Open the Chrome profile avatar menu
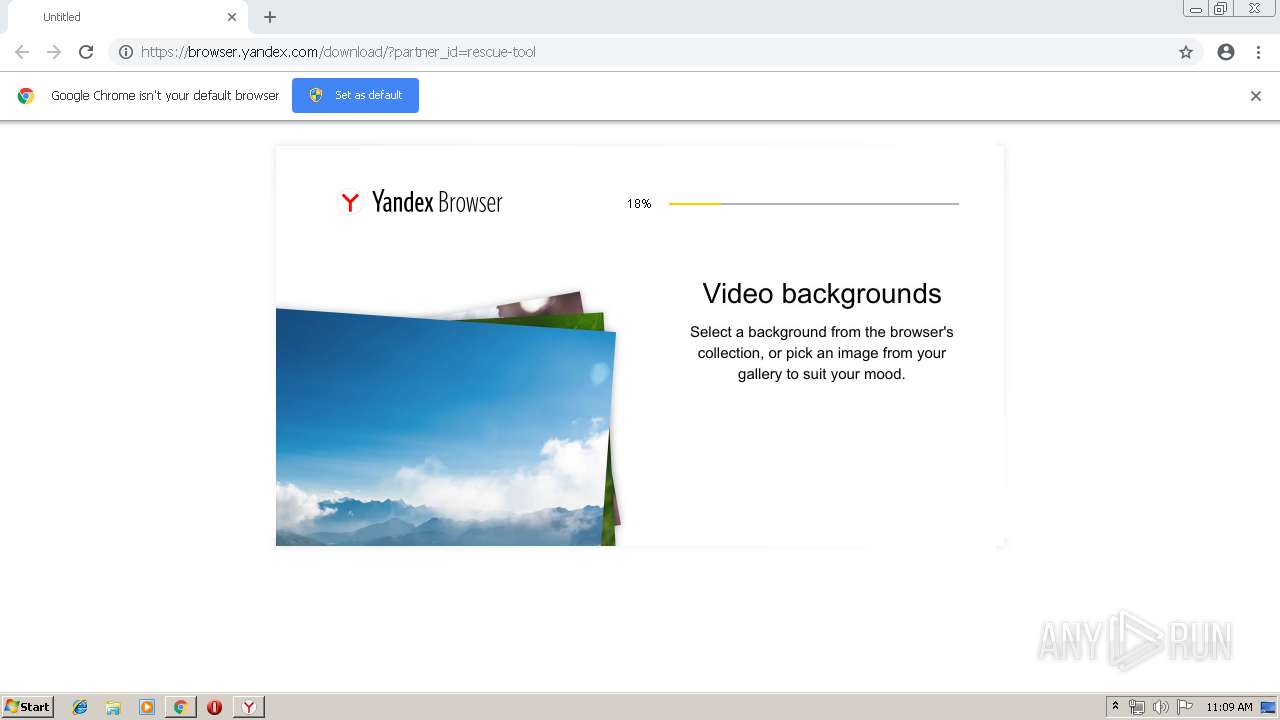 pos(1226,52)
